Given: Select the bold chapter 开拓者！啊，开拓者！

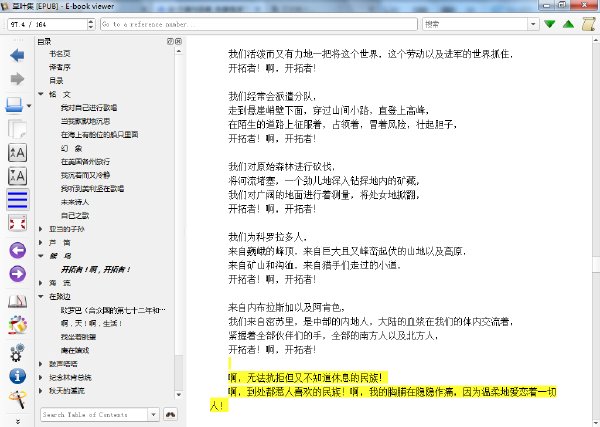Looking at the screenshot, I should [x=96, y=269].
